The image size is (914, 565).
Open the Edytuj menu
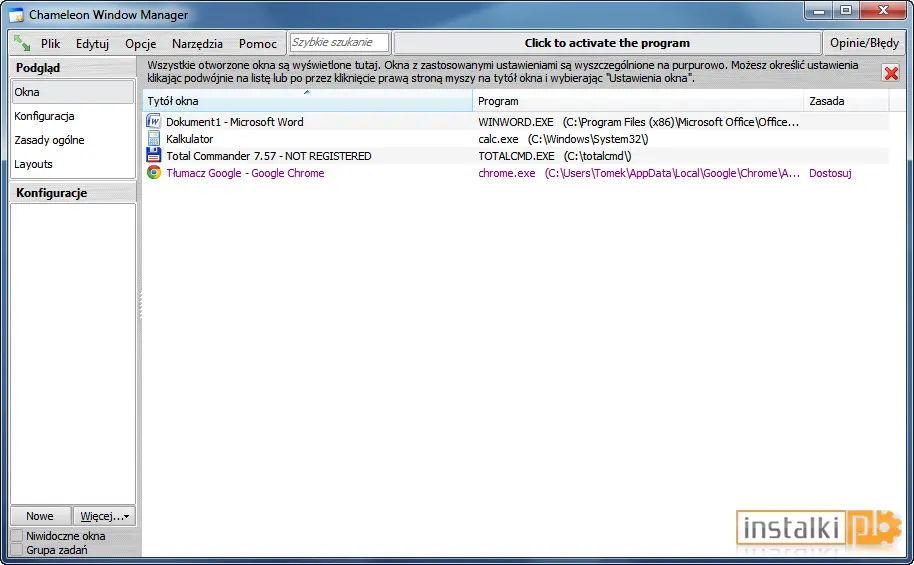[x=92, y=44]
